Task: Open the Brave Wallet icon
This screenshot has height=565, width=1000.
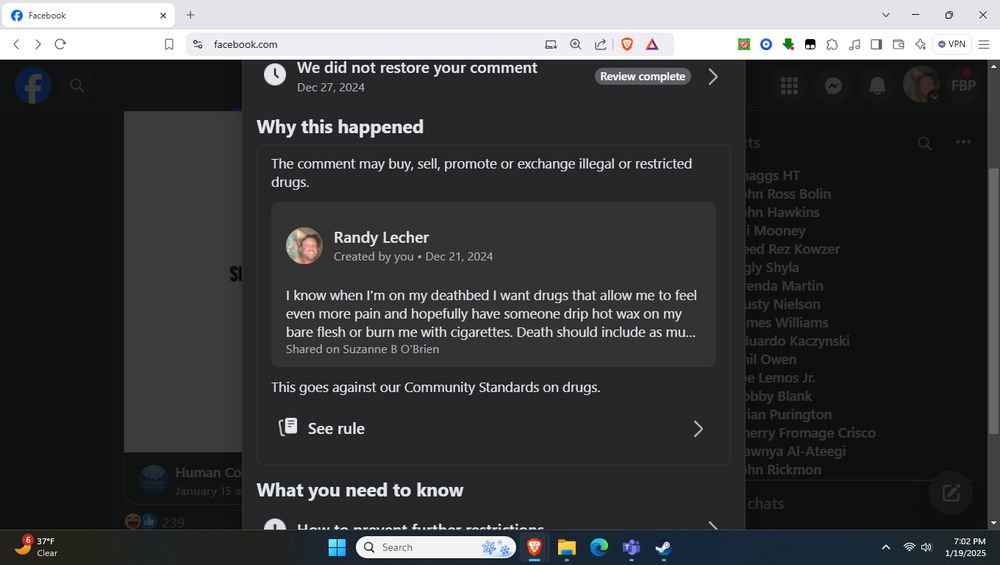Action: coord(898,44)
